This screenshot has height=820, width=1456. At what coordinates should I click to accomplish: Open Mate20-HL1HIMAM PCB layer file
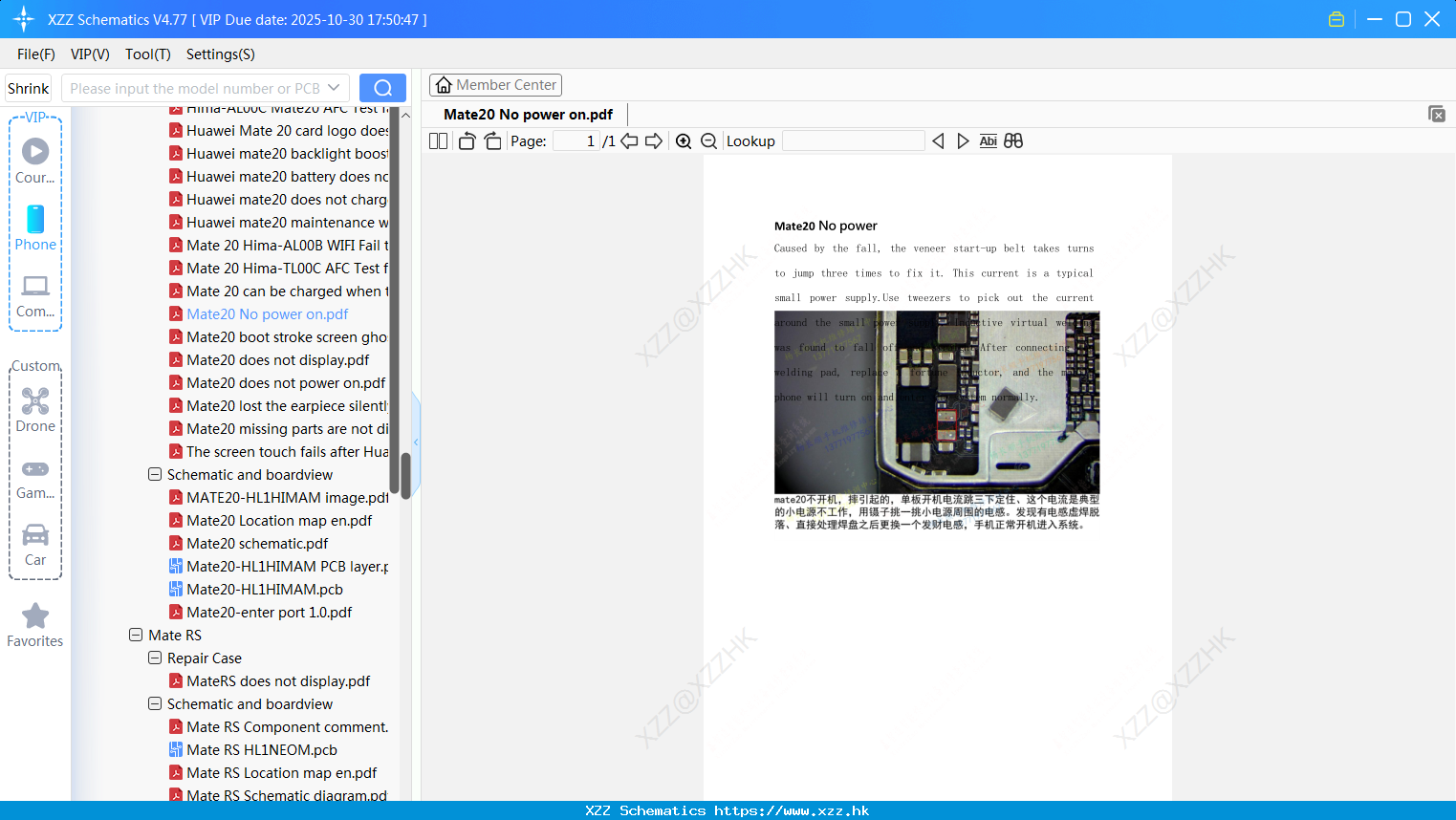(x=278, y=567)
